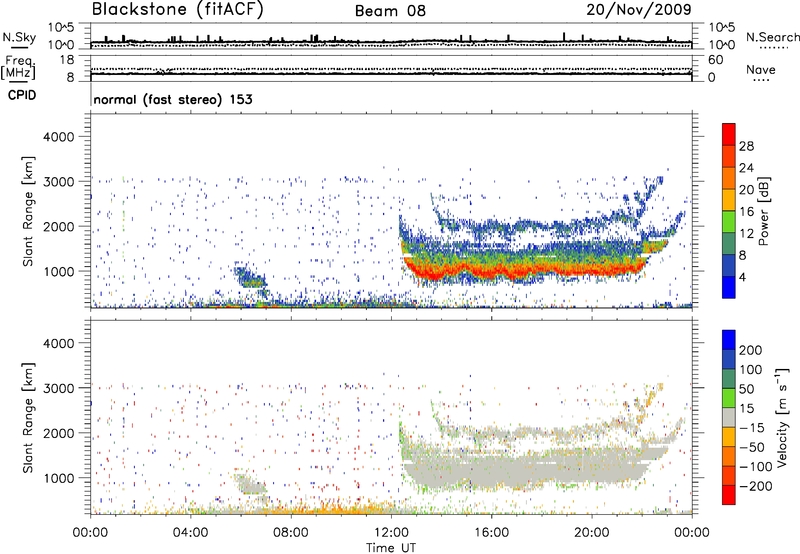Click the "4" label on Power scale
The image size is (800, 554).
pyautogui.click(x=742, y=277)
